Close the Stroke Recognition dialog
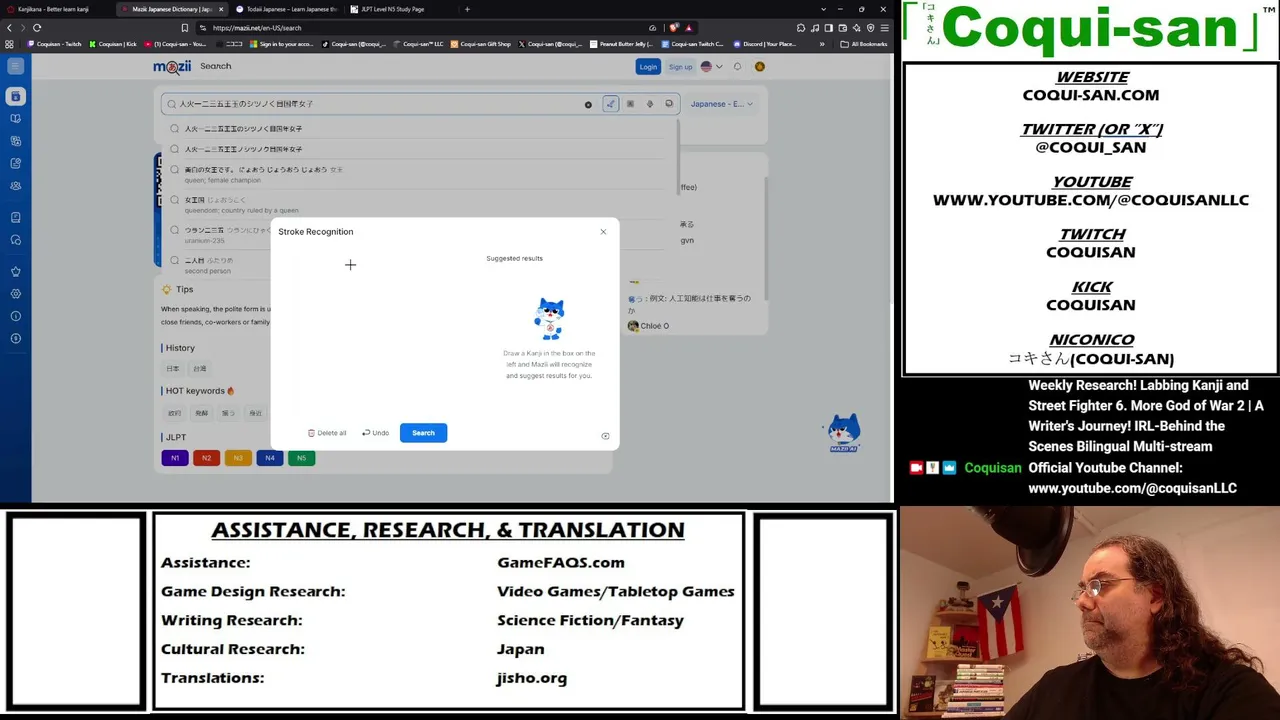 coord(603,232)
